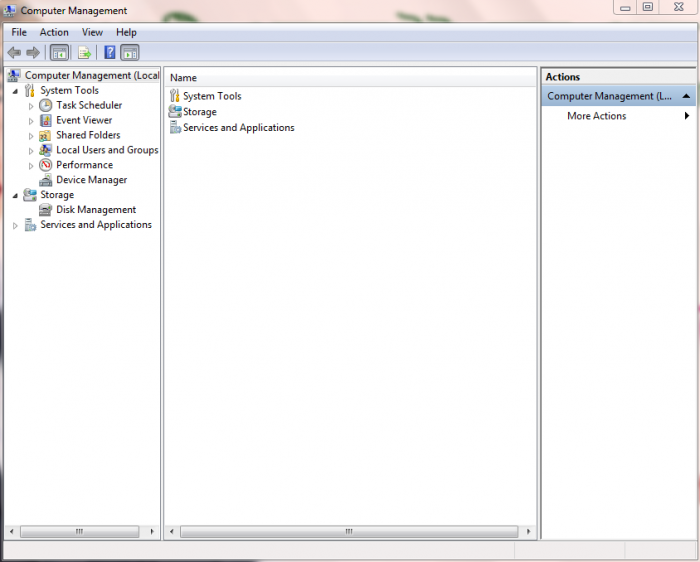
Task: Click tree pane scroll right arrow
Action: tap(152, 531)
